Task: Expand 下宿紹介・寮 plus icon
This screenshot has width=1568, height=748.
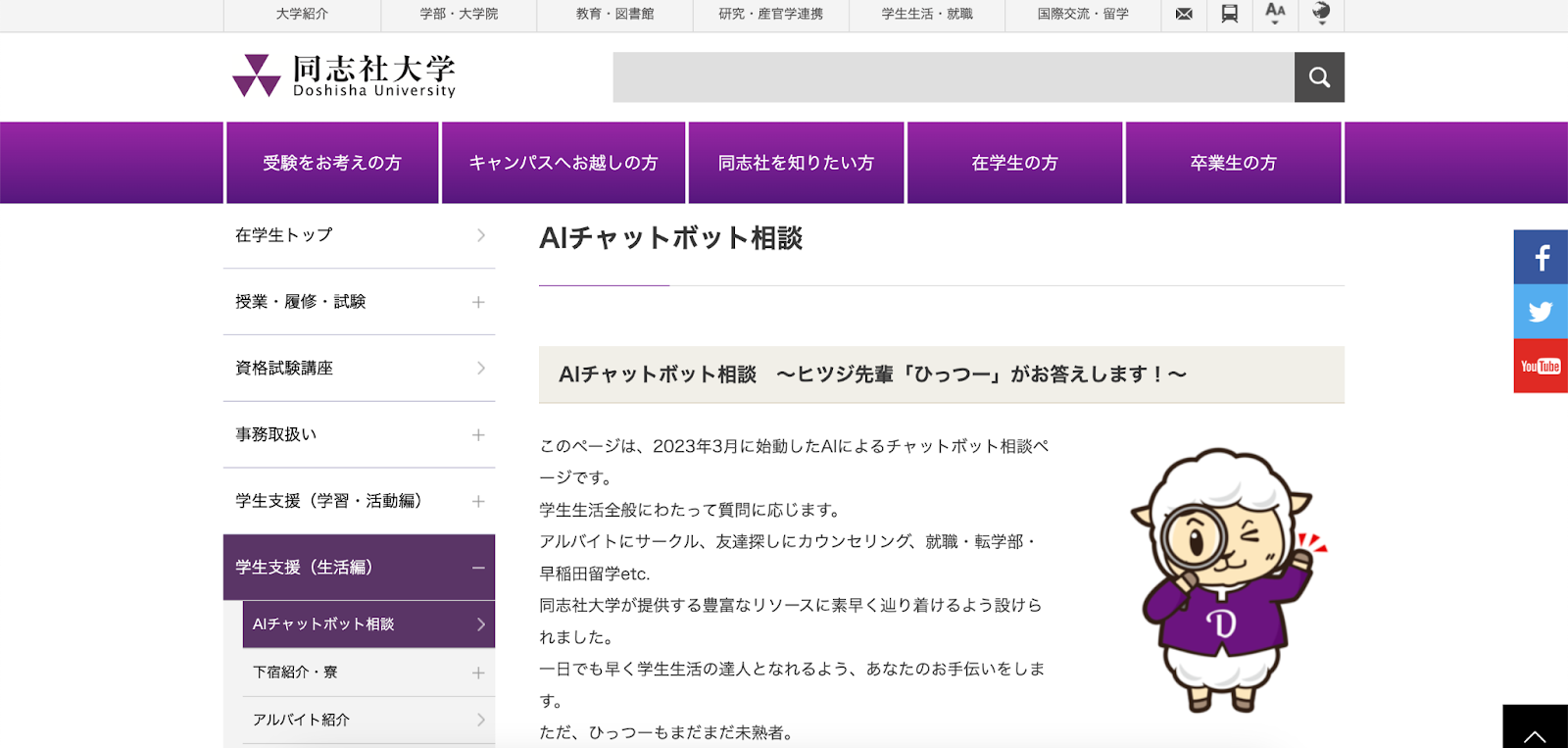Action: [478, 673]
